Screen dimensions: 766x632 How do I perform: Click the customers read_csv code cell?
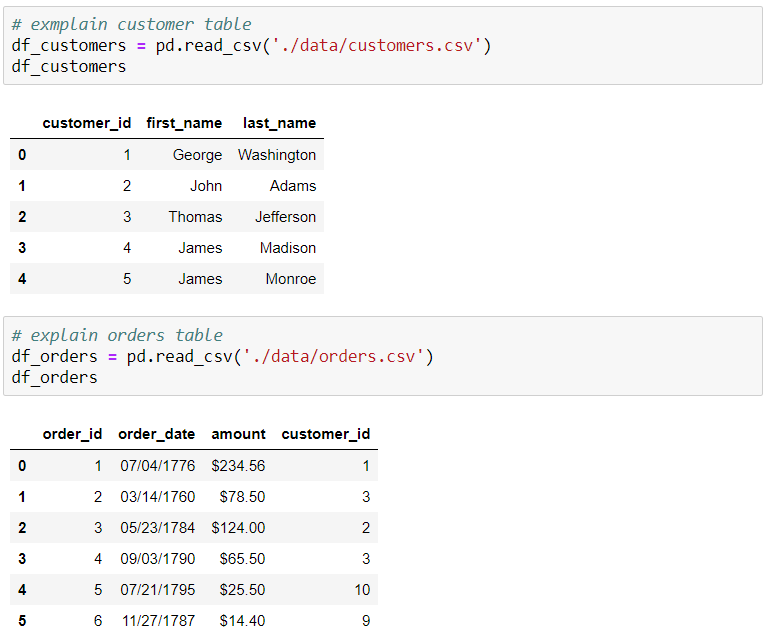[x=383, y=45]
